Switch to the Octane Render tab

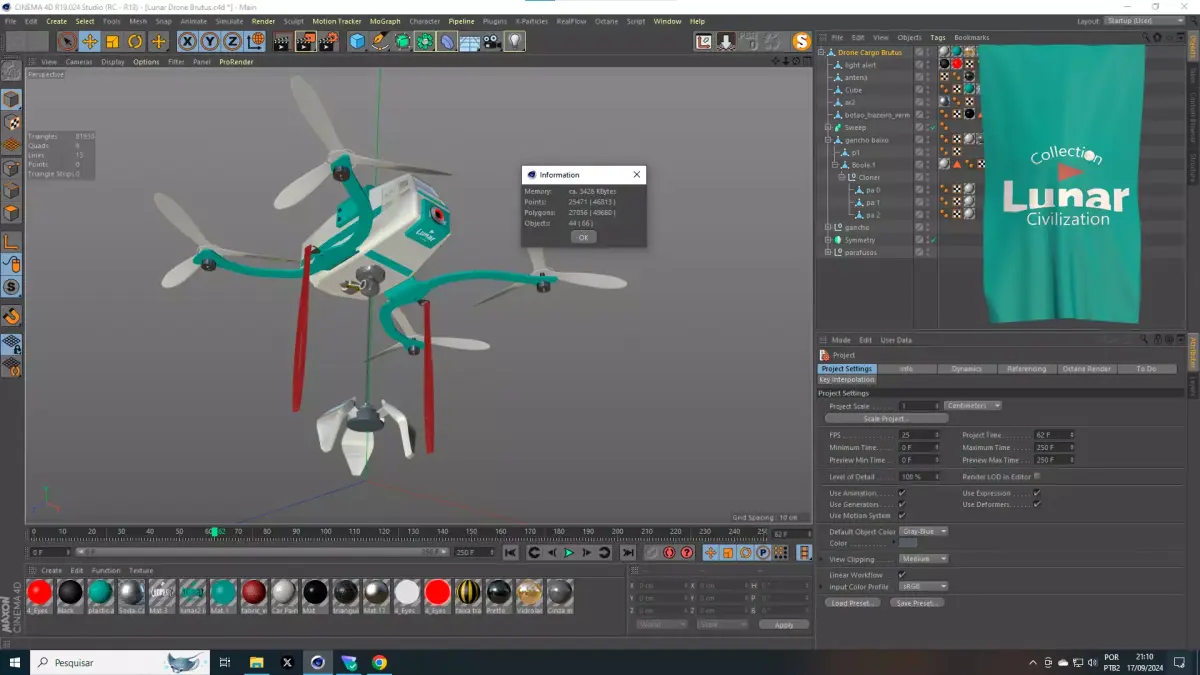(x=1086, y=369)
